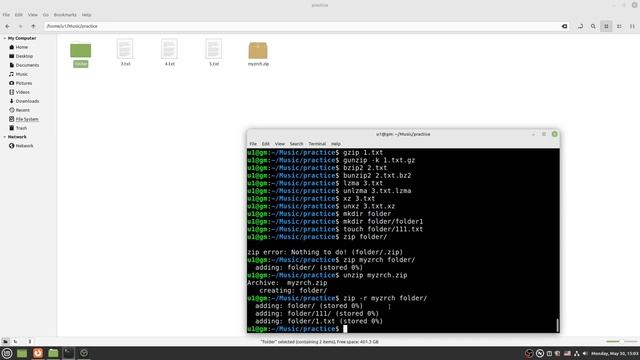640x360 pixels.
Task: Open the volume tray icon
Action: point(585,353)
